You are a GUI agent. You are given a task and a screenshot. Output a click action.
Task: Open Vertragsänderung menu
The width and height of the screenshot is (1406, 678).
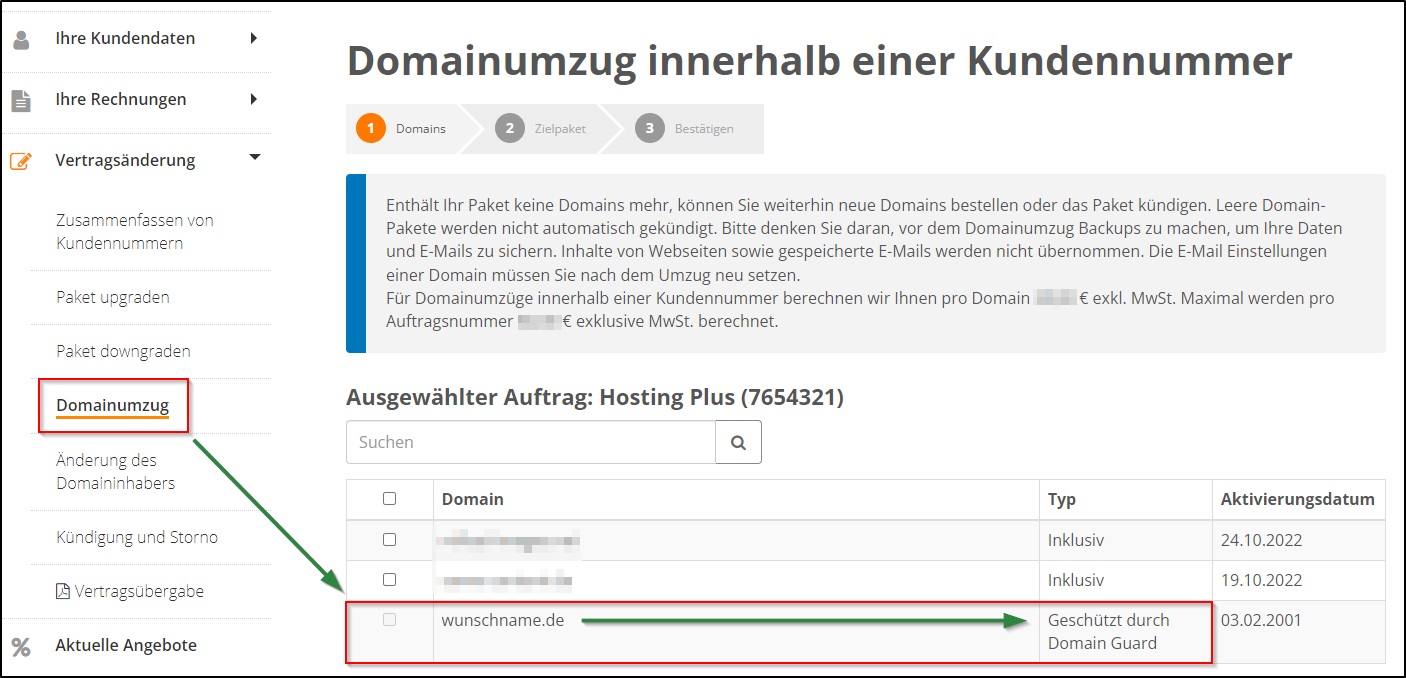(126, 160)
